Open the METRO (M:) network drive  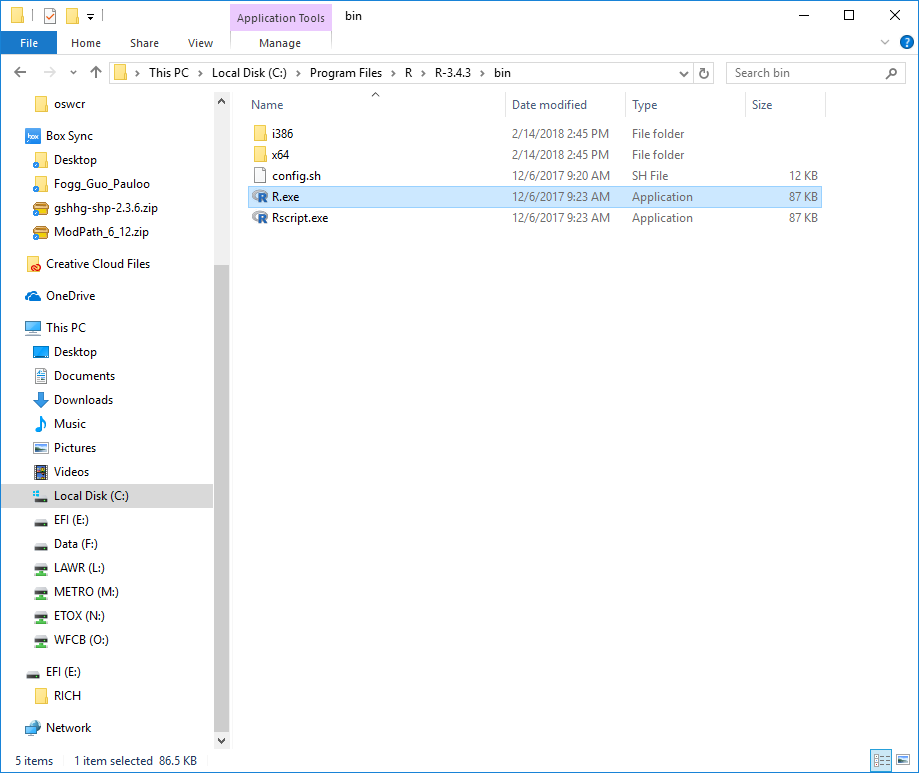pyautogui.click(x=76, y=592)
